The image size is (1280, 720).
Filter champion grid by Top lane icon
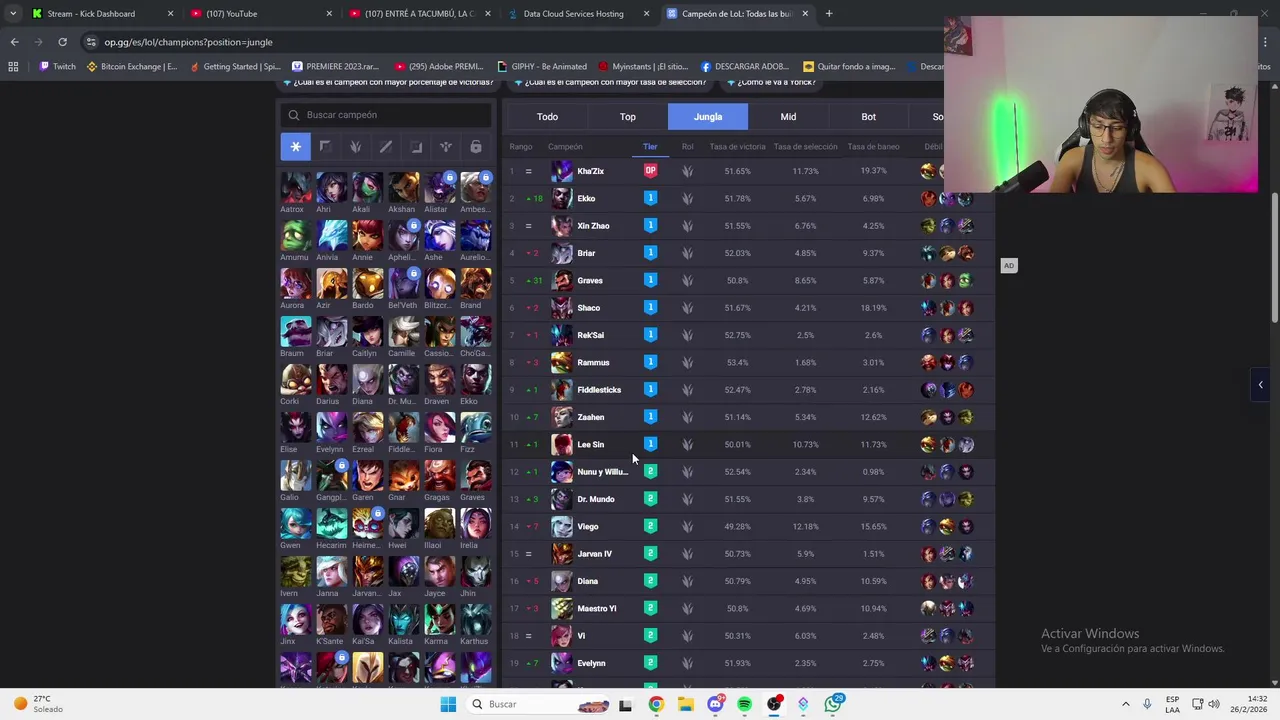click(325, 147)
